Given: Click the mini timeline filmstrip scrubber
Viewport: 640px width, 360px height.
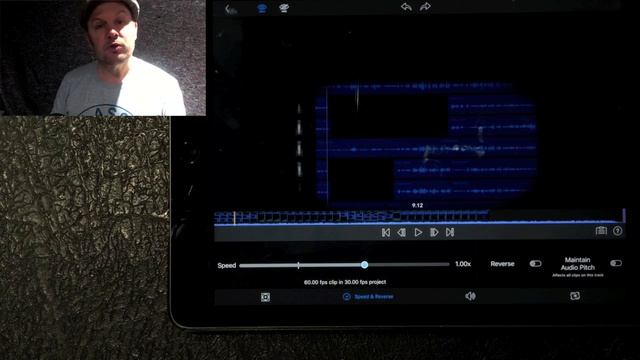Looking at the screenshot, I should pos(420,218).
